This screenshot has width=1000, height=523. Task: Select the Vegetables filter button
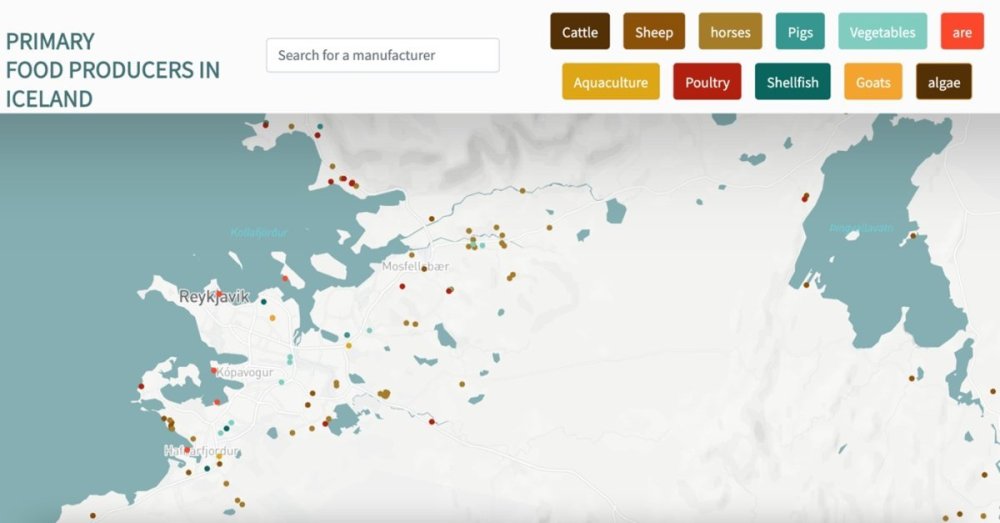(882, 32)
